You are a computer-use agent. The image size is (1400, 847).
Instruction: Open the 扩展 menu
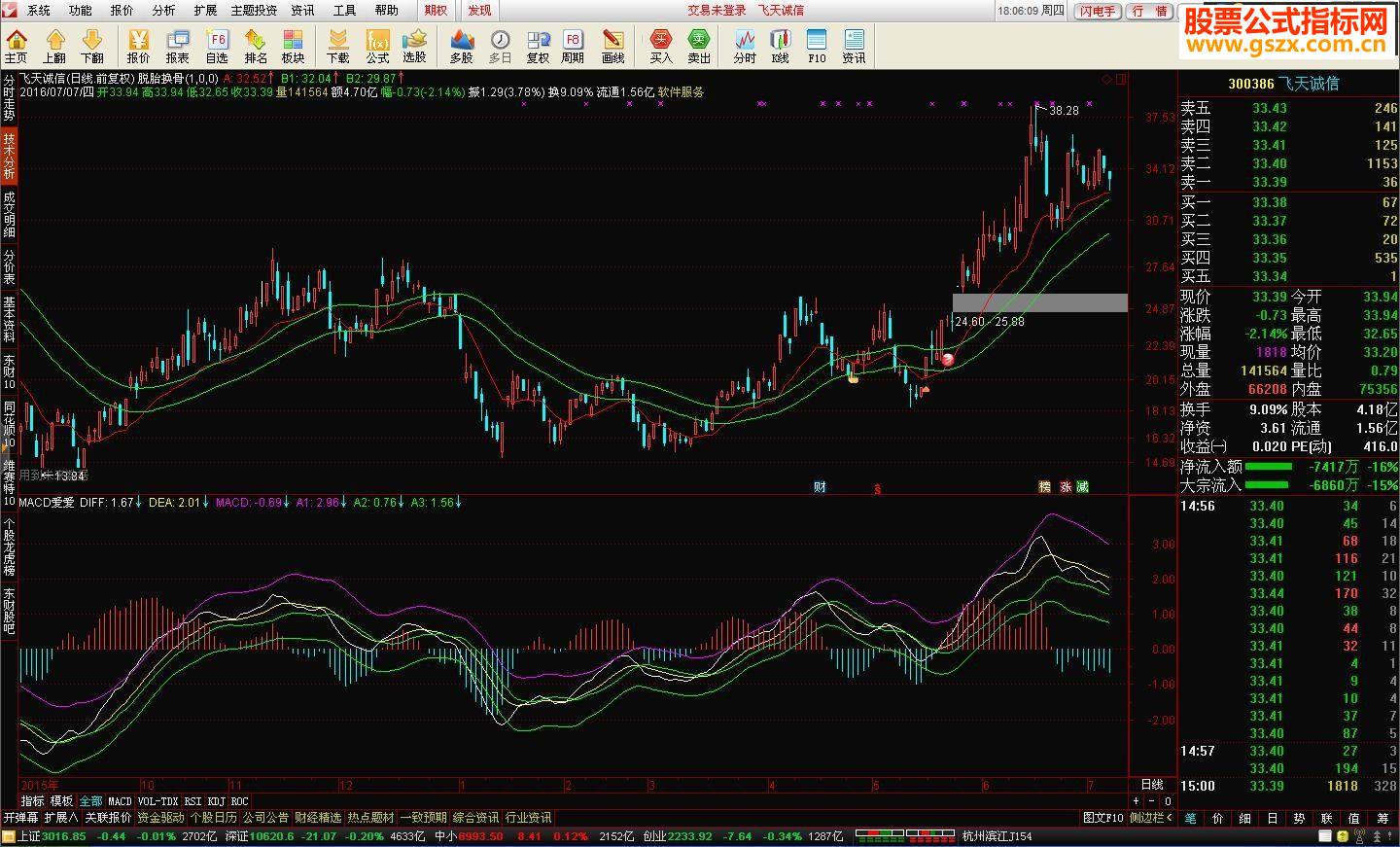point(205,11)
